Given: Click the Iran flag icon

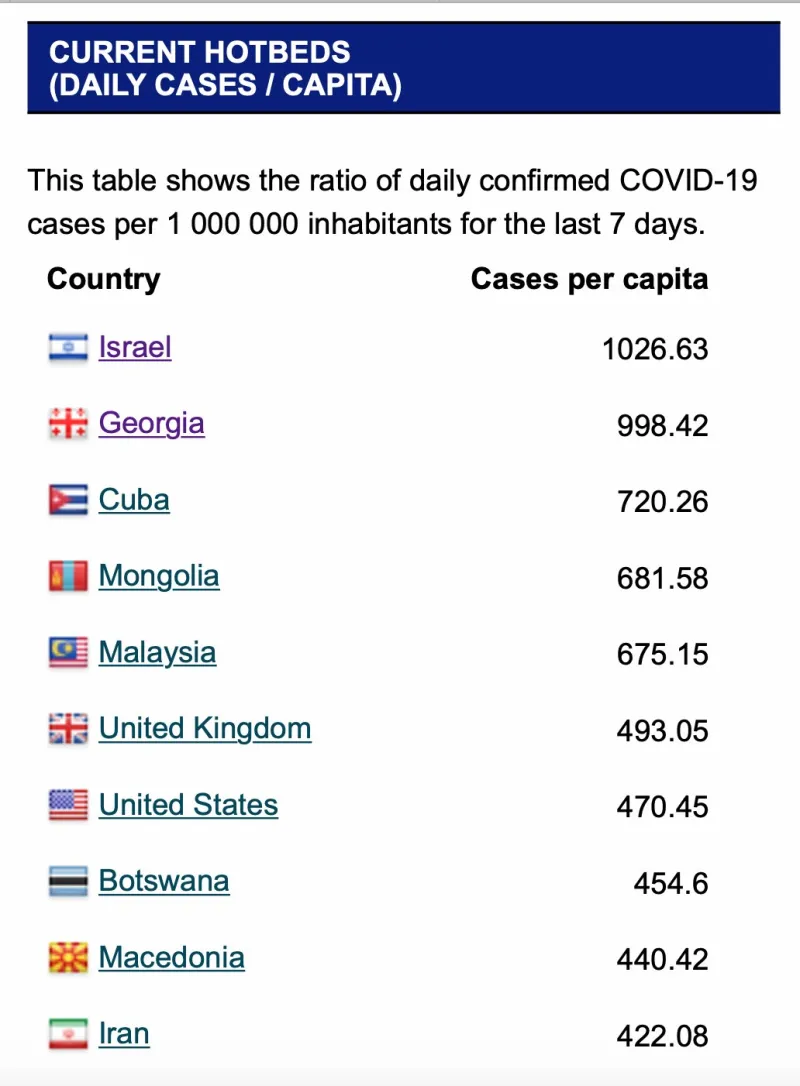Looking at the screenshot, I should (68, 1033).
